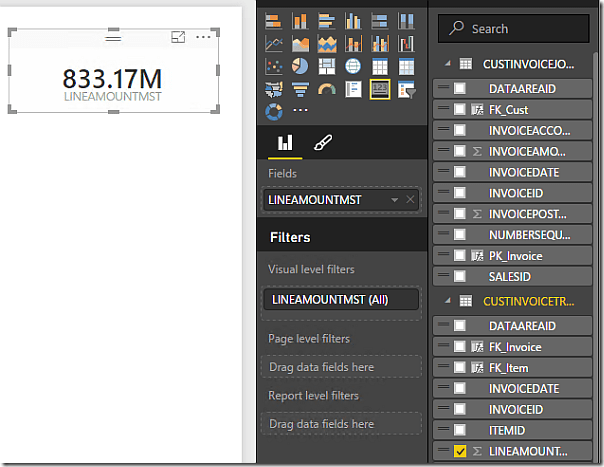Screen dimensions: 604x467
Task: Open the LINEAMOUNTMST field dropdown arrow
Action: (395, 200)
